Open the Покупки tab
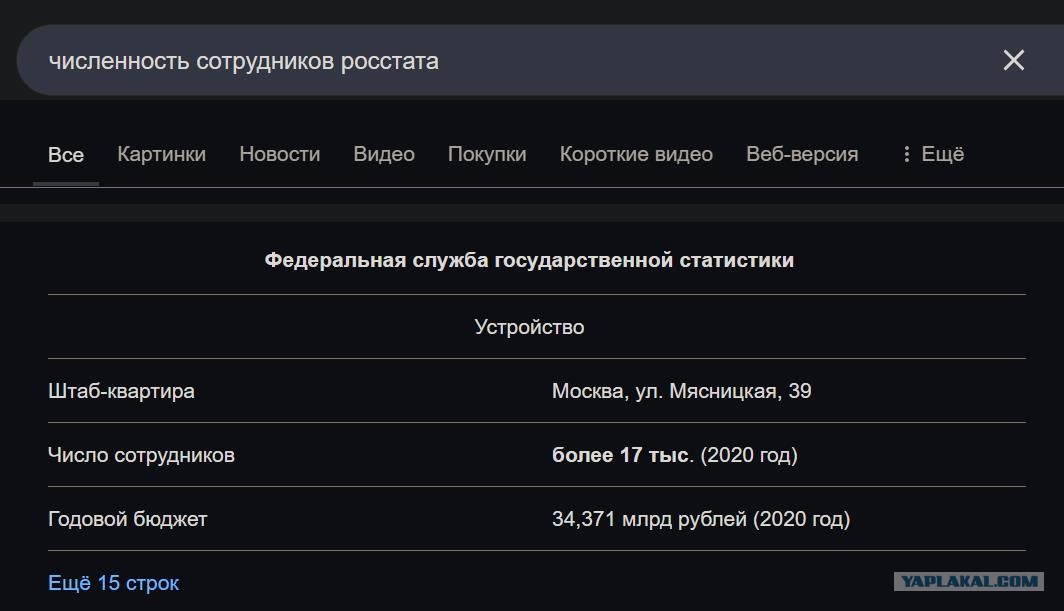This screenshot has width=1064, height=611. pos(487,154)
